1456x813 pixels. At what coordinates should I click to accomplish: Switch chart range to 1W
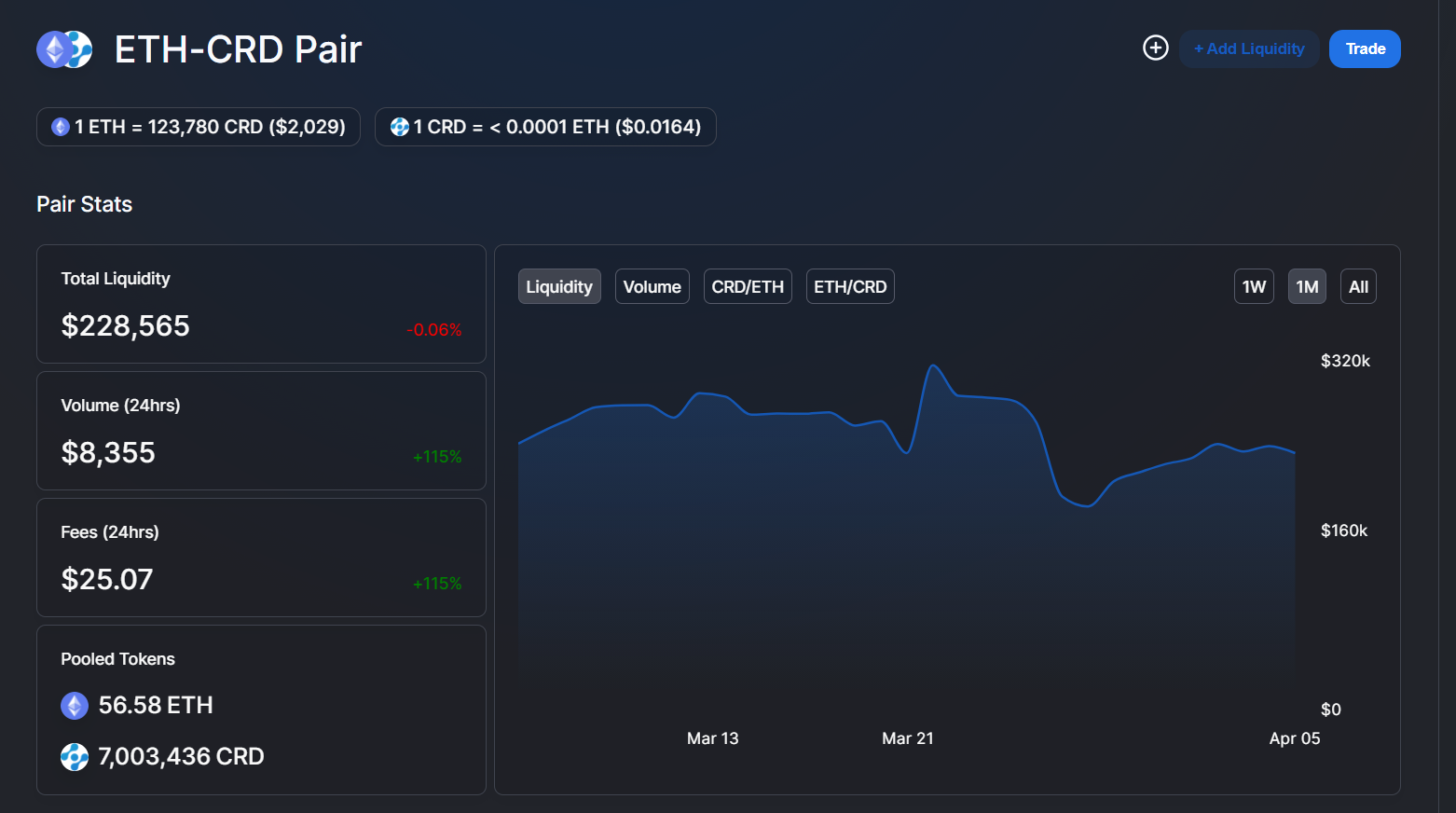1254,286
